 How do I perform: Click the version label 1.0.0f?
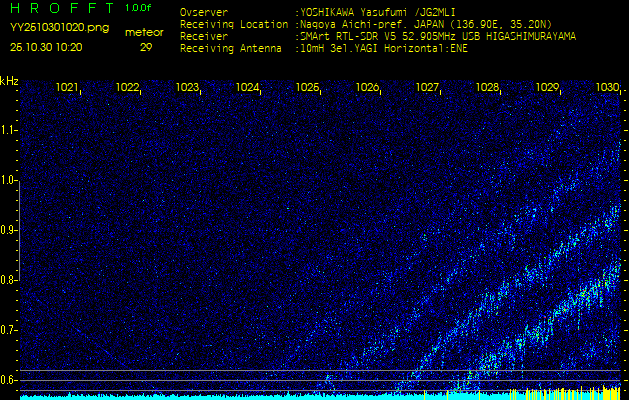click(x=138, y=8)
